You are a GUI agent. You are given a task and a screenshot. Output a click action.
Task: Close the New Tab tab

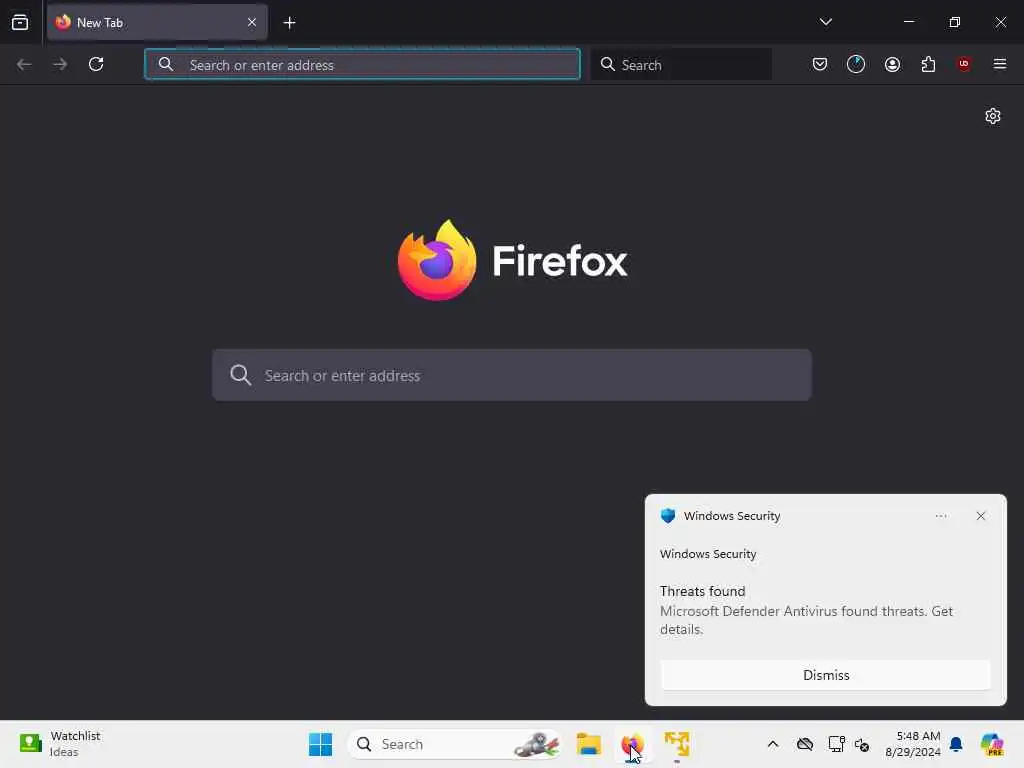[252, 22]
